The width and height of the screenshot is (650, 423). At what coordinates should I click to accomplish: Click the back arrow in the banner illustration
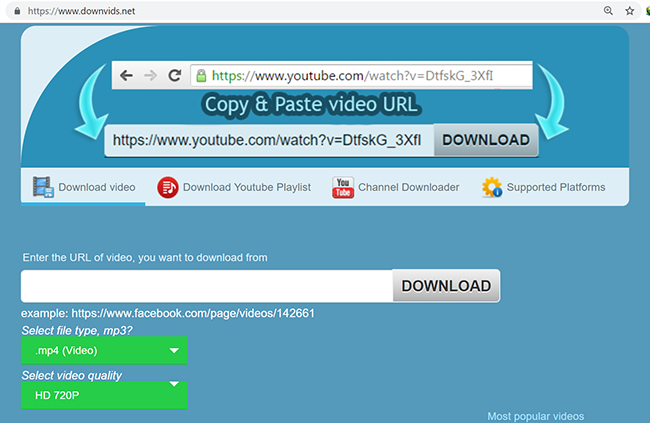point(127,75)
